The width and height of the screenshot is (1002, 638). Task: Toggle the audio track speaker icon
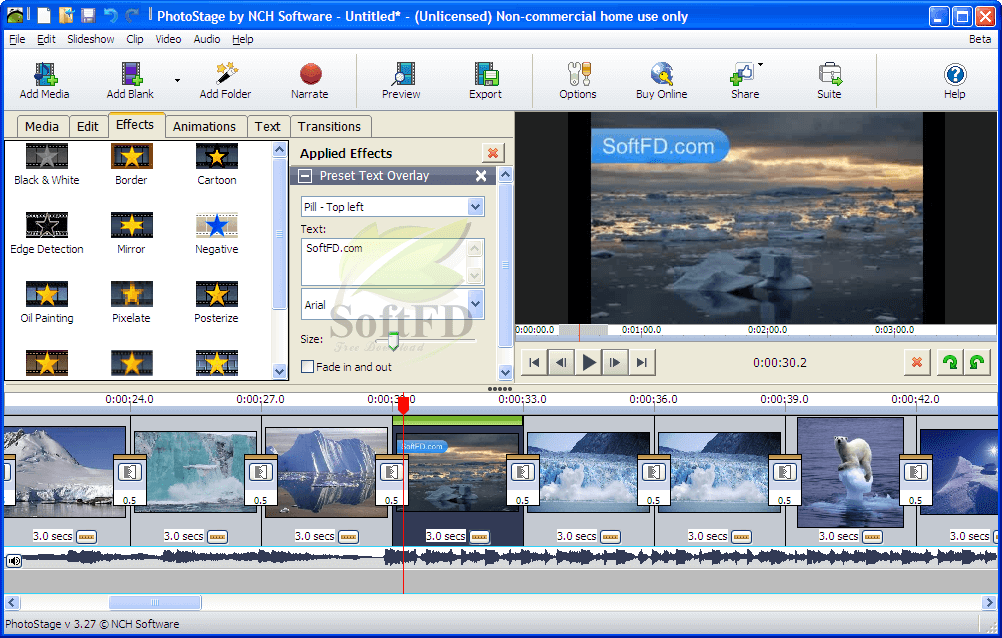pyautogui.click(x=13, y=561)
